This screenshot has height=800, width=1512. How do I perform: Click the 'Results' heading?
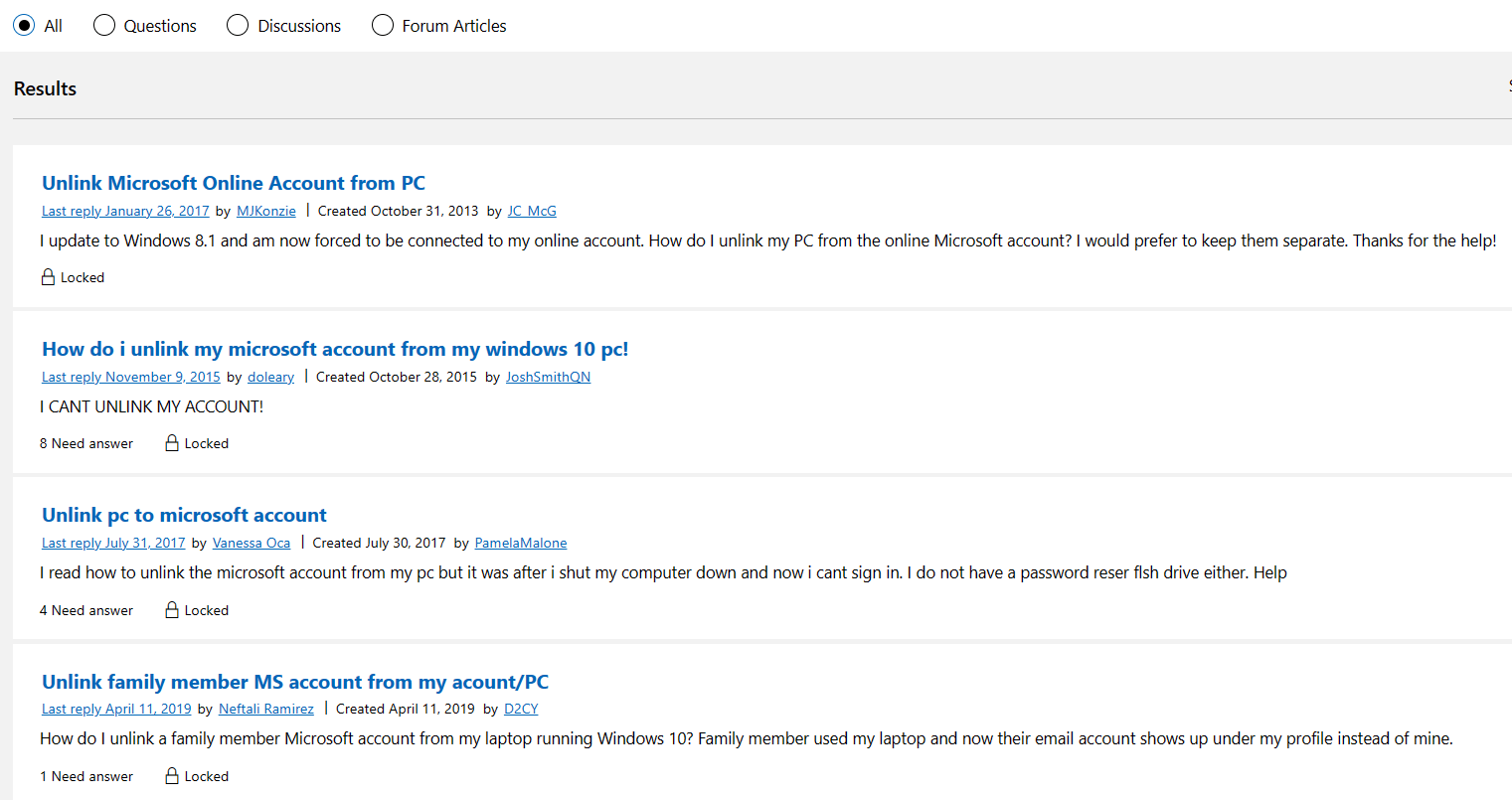45,88
